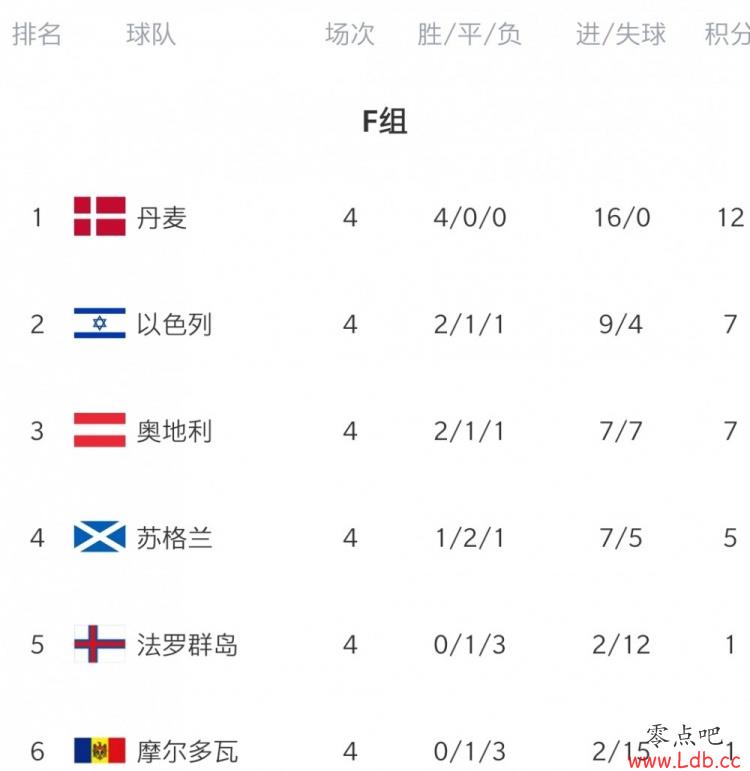The image size is (750, 771).
Task: Click the Scotland flag icon
Action: click(x=100, y=536)
